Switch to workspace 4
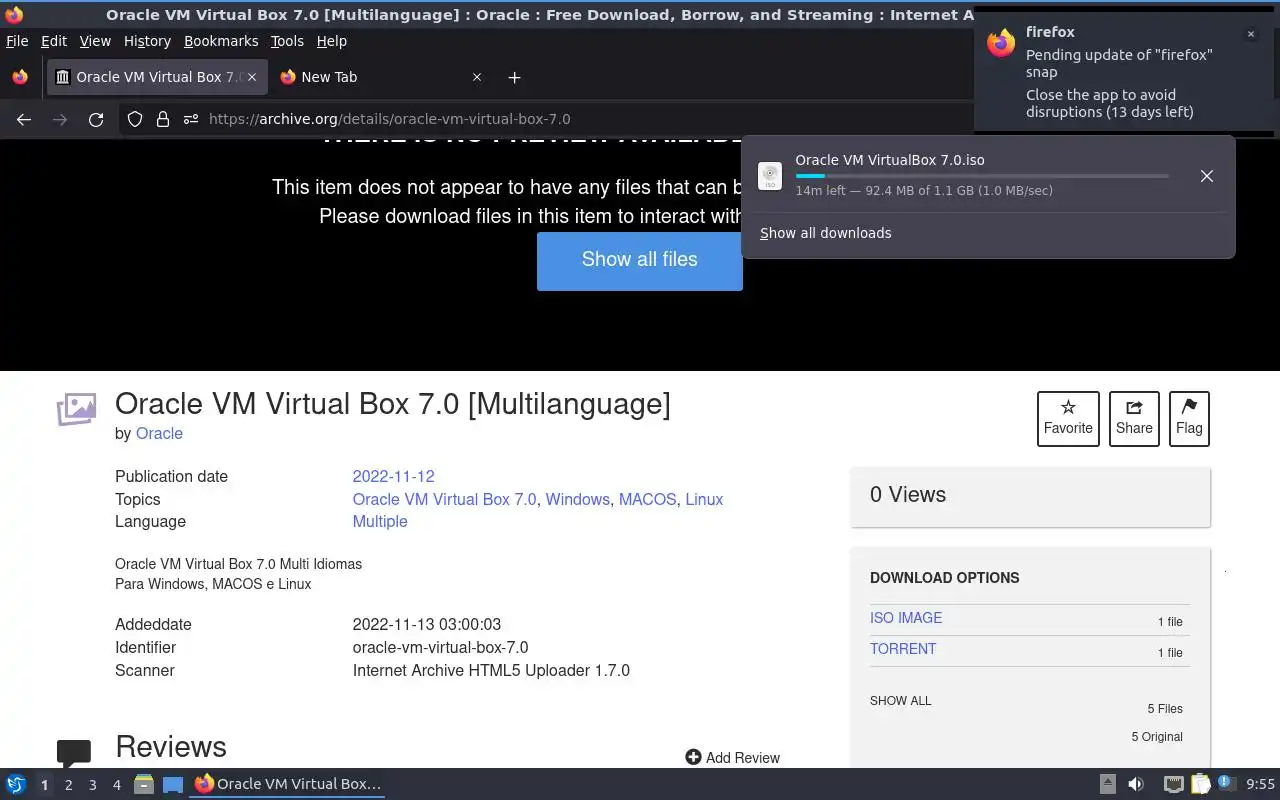This screenshot has width=1280, height=800. [117, 785]
